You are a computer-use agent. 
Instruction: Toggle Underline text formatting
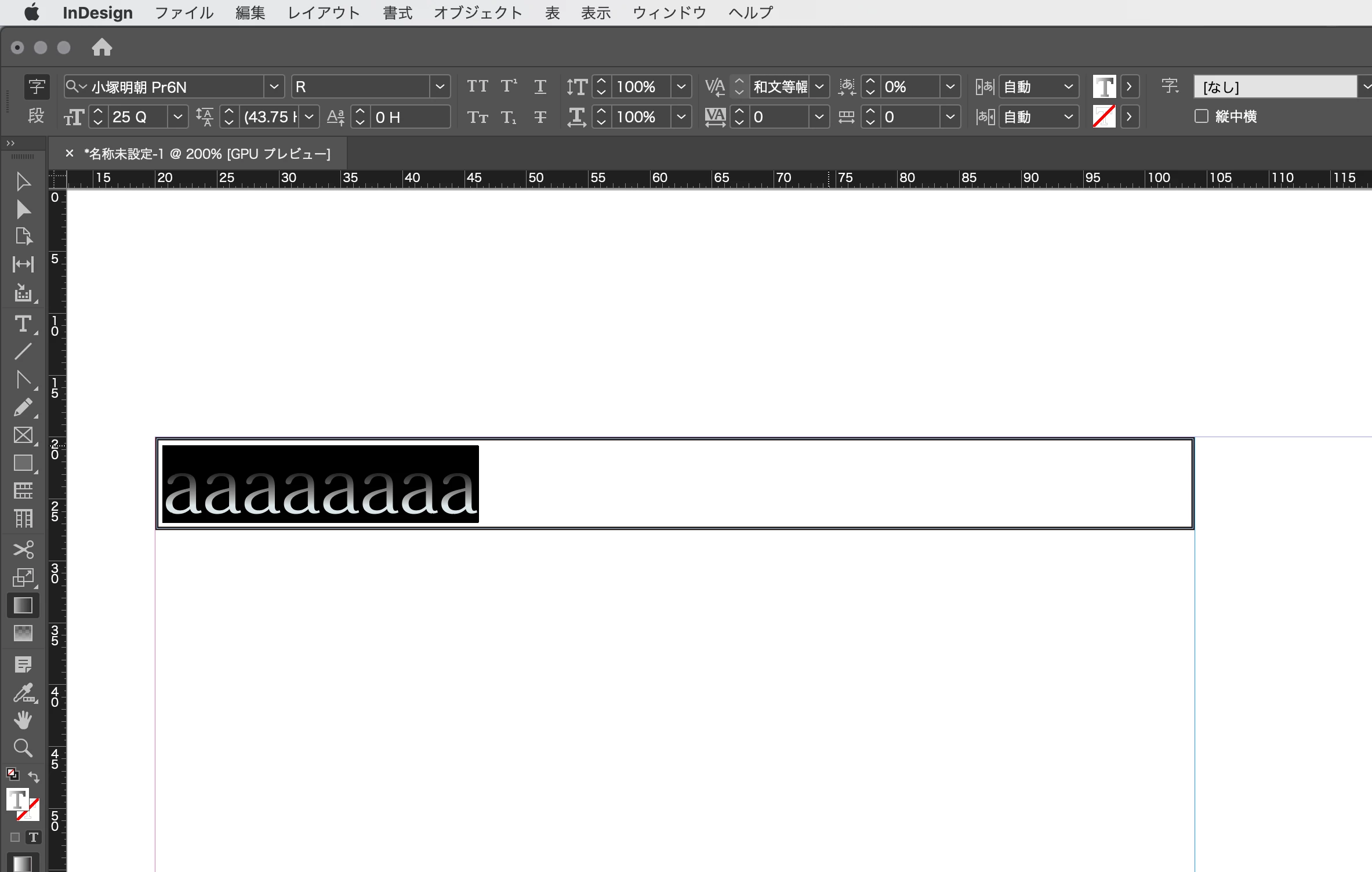540,87
